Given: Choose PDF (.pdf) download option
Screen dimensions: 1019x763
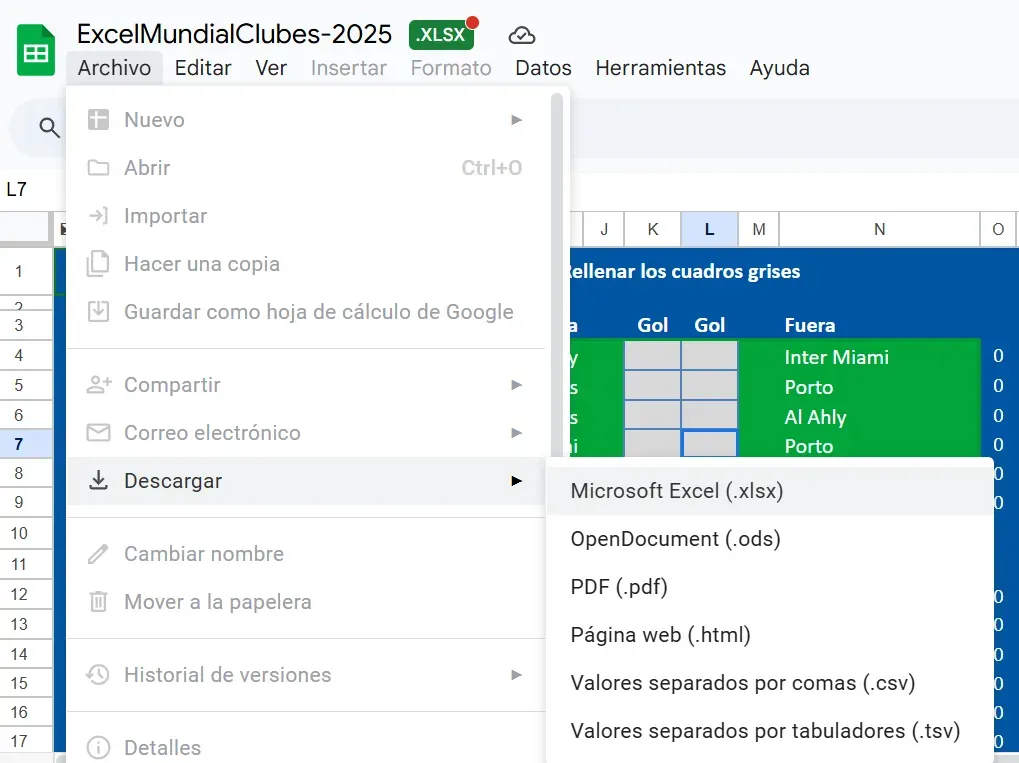Looking at the screenshot, I should click(x=619, y=587).
